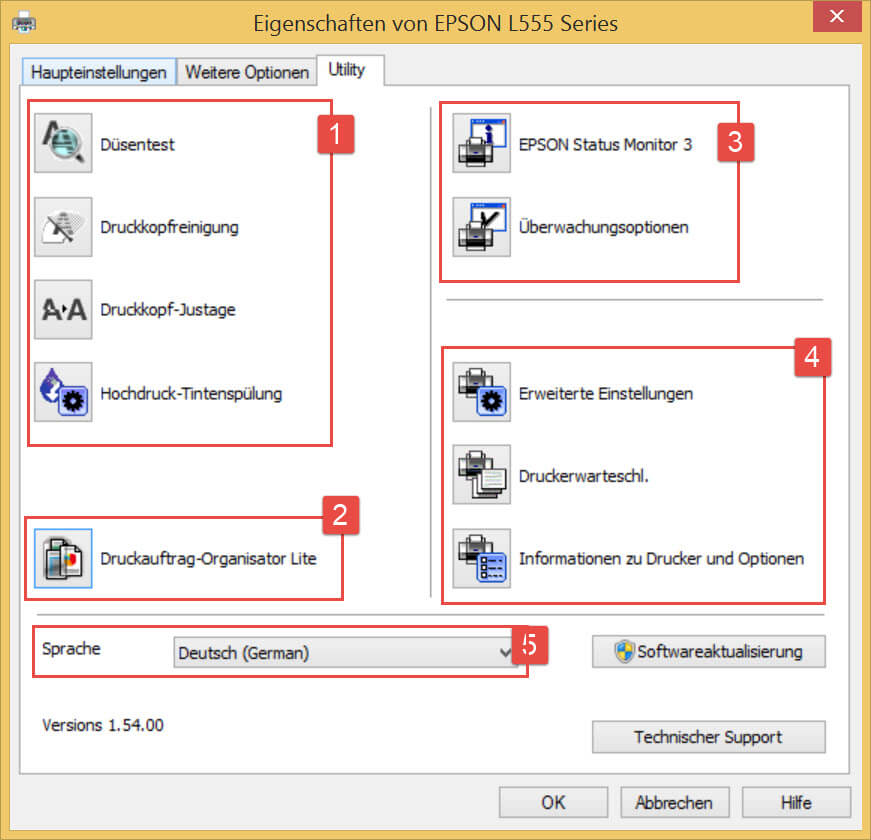Open the Weitere Optionen tab
The height and width of the screenshot is (840, 871).
[x=247, y=72]
